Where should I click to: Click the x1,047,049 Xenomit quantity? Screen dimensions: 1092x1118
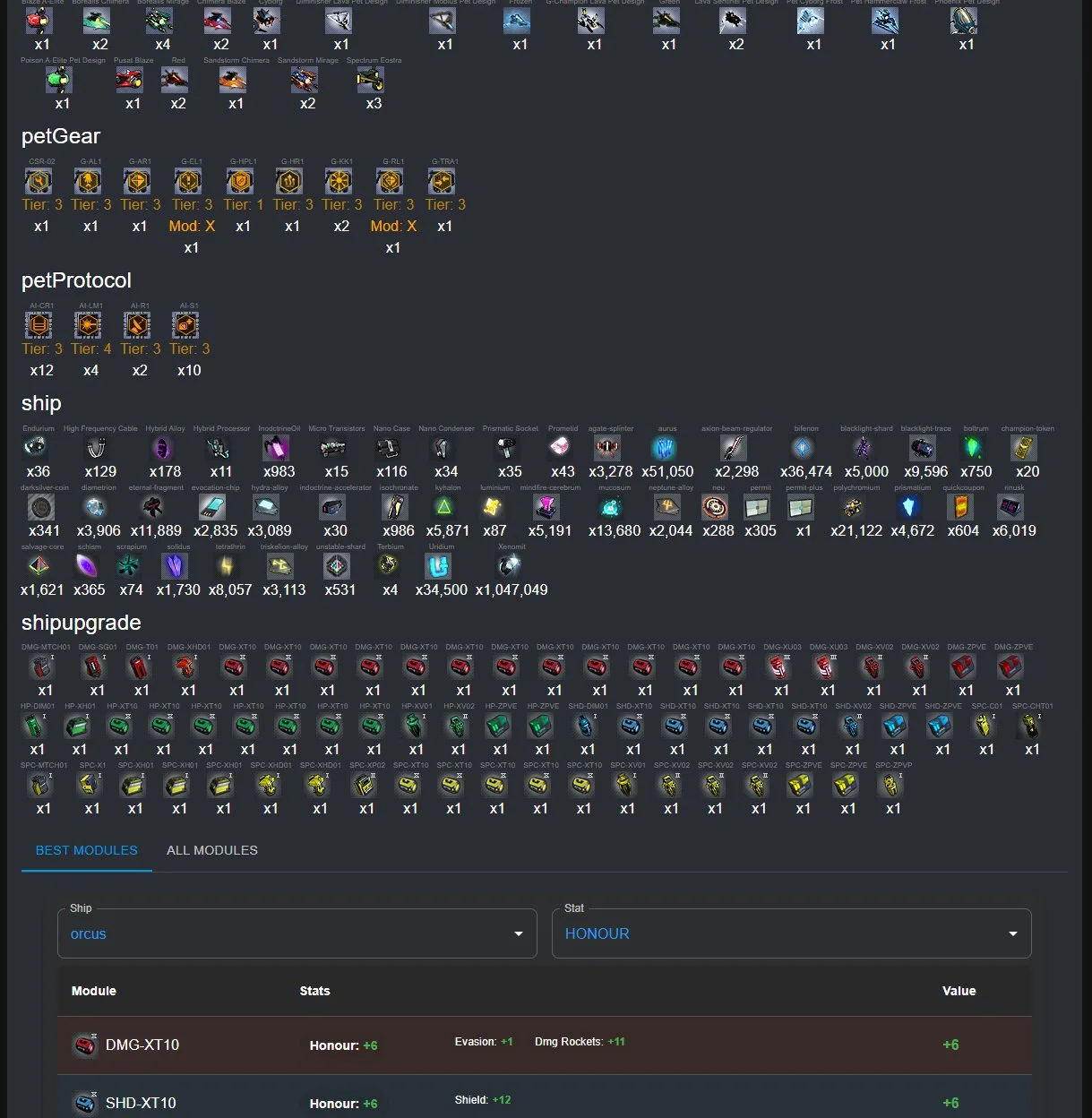pyautogui.click(x=512, y=589)
